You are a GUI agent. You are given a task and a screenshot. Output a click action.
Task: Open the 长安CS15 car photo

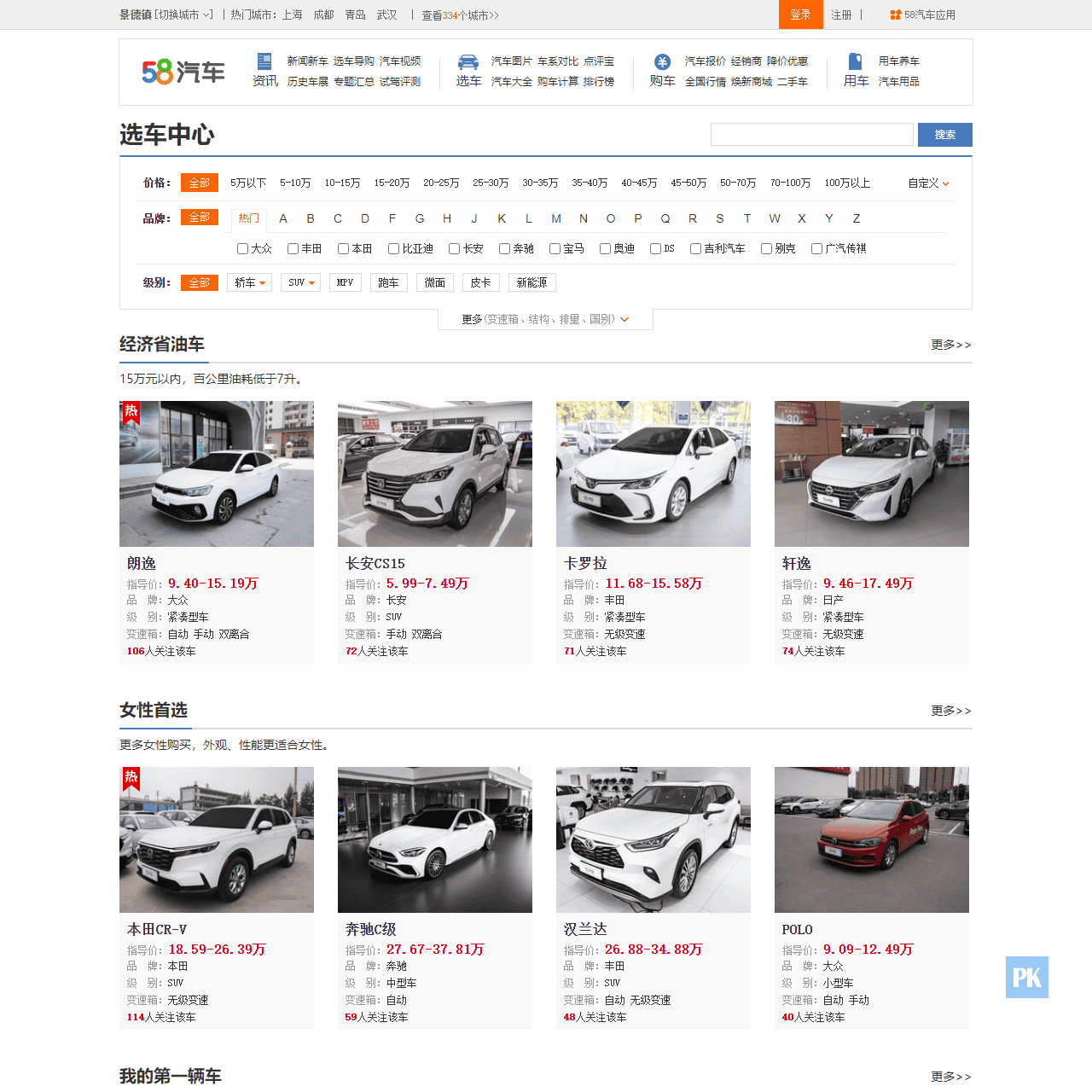pos(435,473)
